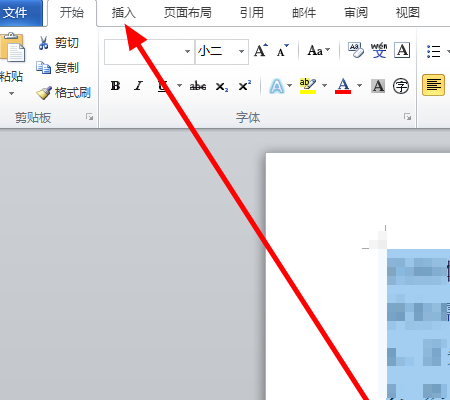The image size is (450, 400).
Task: Expand the 粘贴 Paste options arrow
Action: 12,93
